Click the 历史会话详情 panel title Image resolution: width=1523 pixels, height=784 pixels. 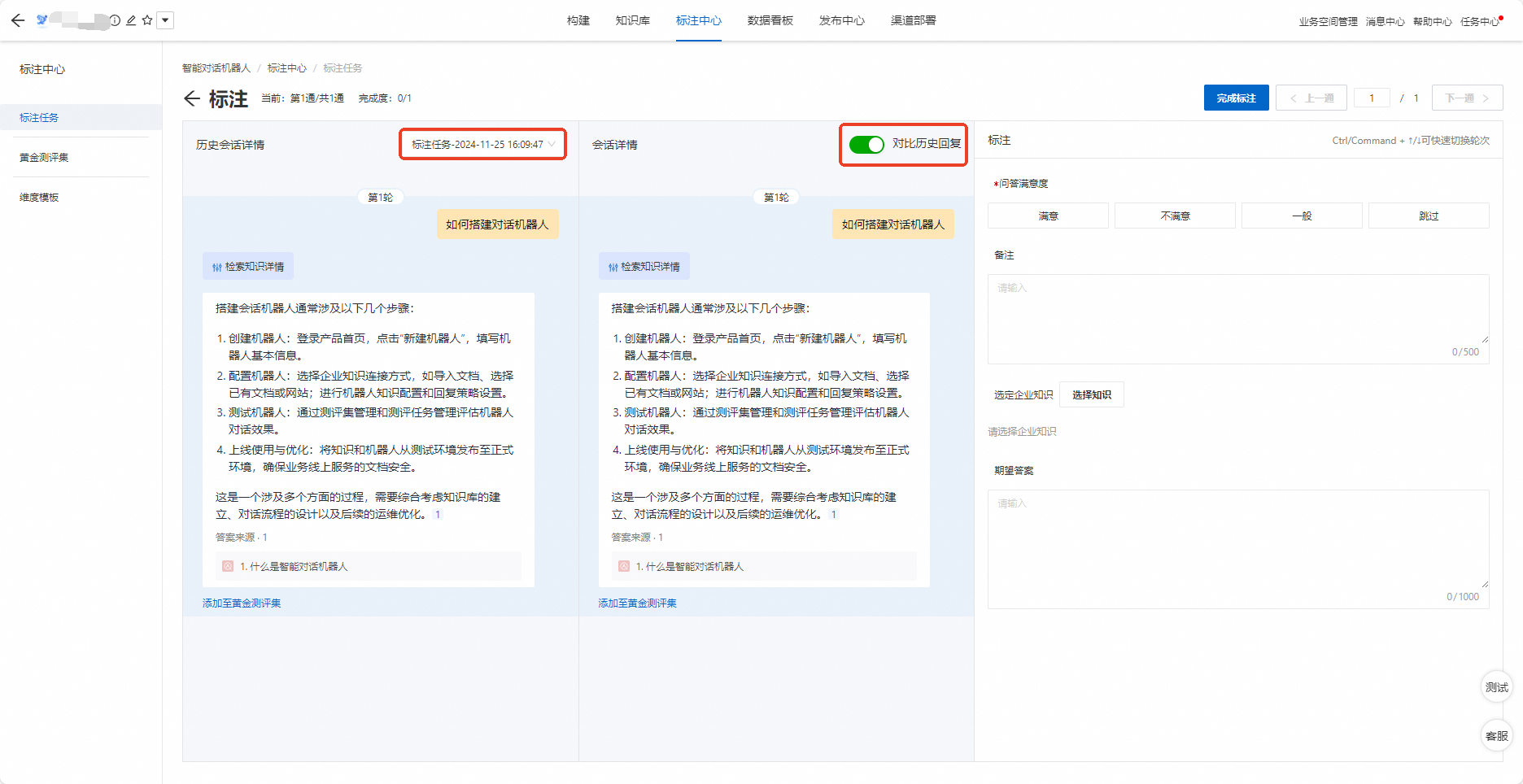point(230,145)
